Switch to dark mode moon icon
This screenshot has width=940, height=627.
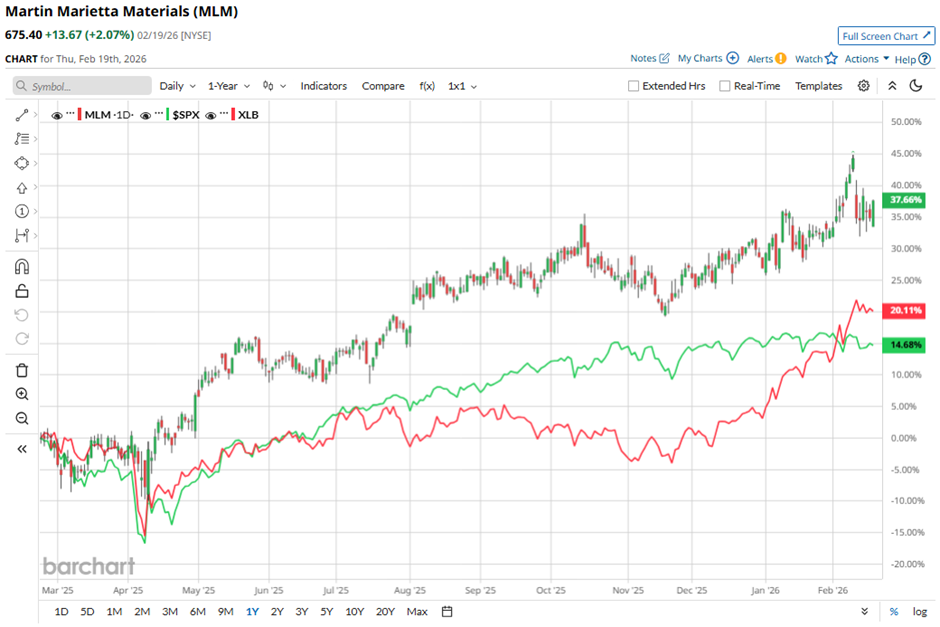point(915,86)
